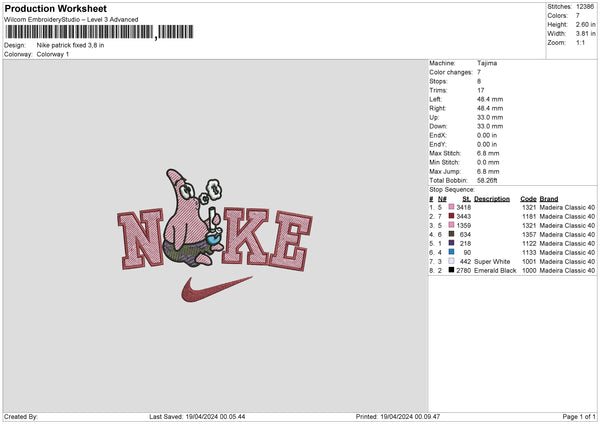
Task: Click the Emerald Black color swatch
Action: click(451, 270)
